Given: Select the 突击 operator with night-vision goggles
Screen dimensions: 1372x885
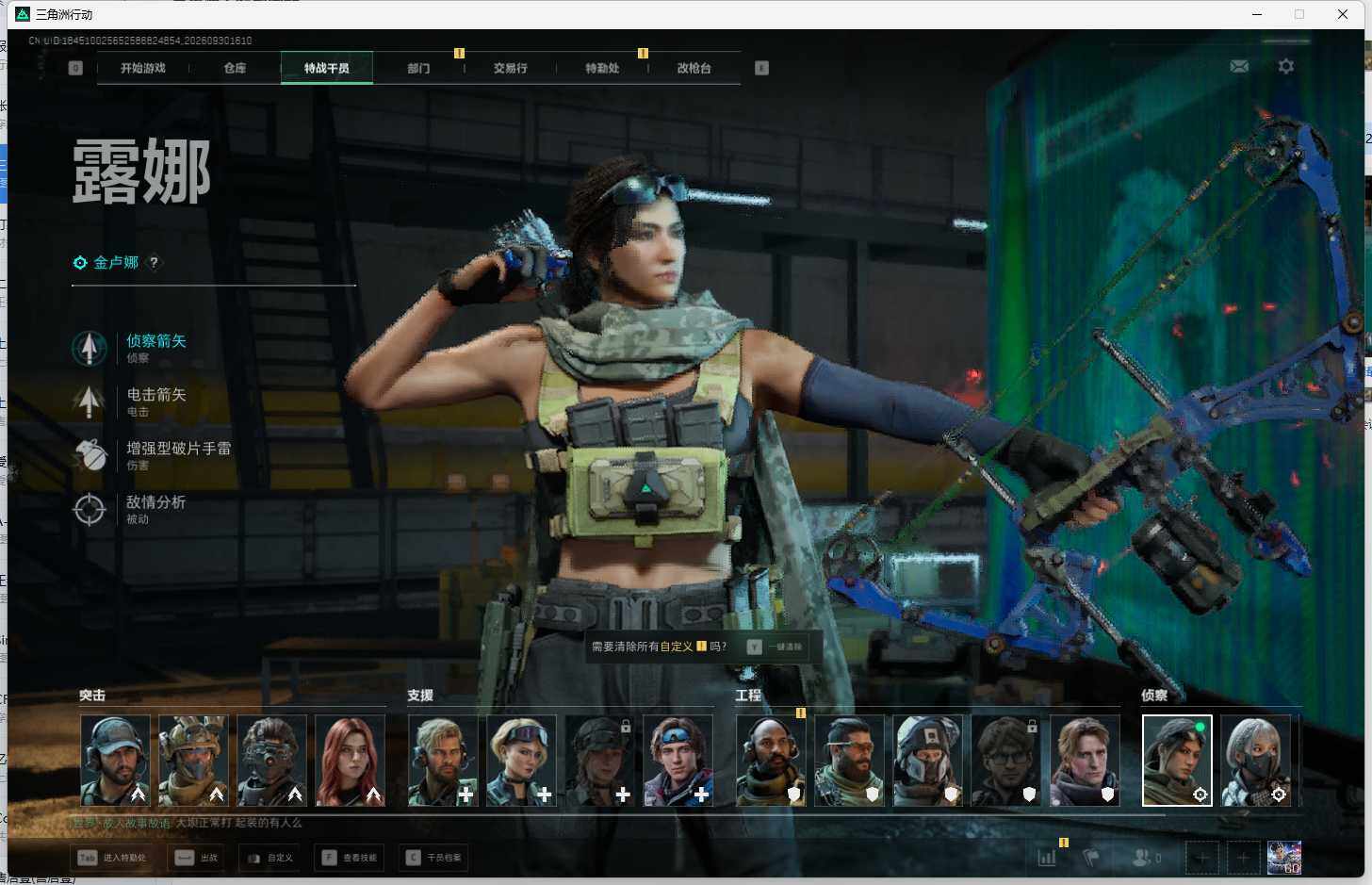Looking at the screenshot, I should pyautogui.click(x=271, y=761).
